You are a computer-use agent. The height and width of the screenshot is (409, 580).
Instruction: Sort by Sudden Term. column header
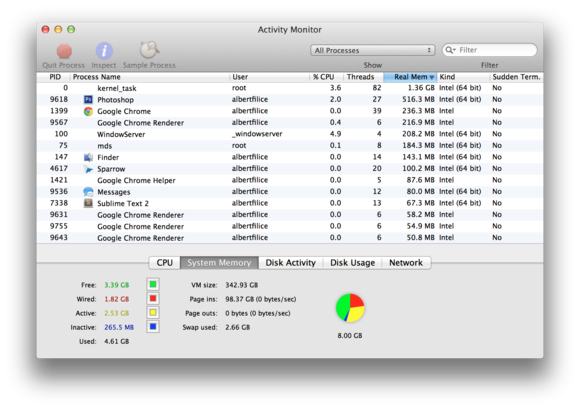click(x=516, y=77)
